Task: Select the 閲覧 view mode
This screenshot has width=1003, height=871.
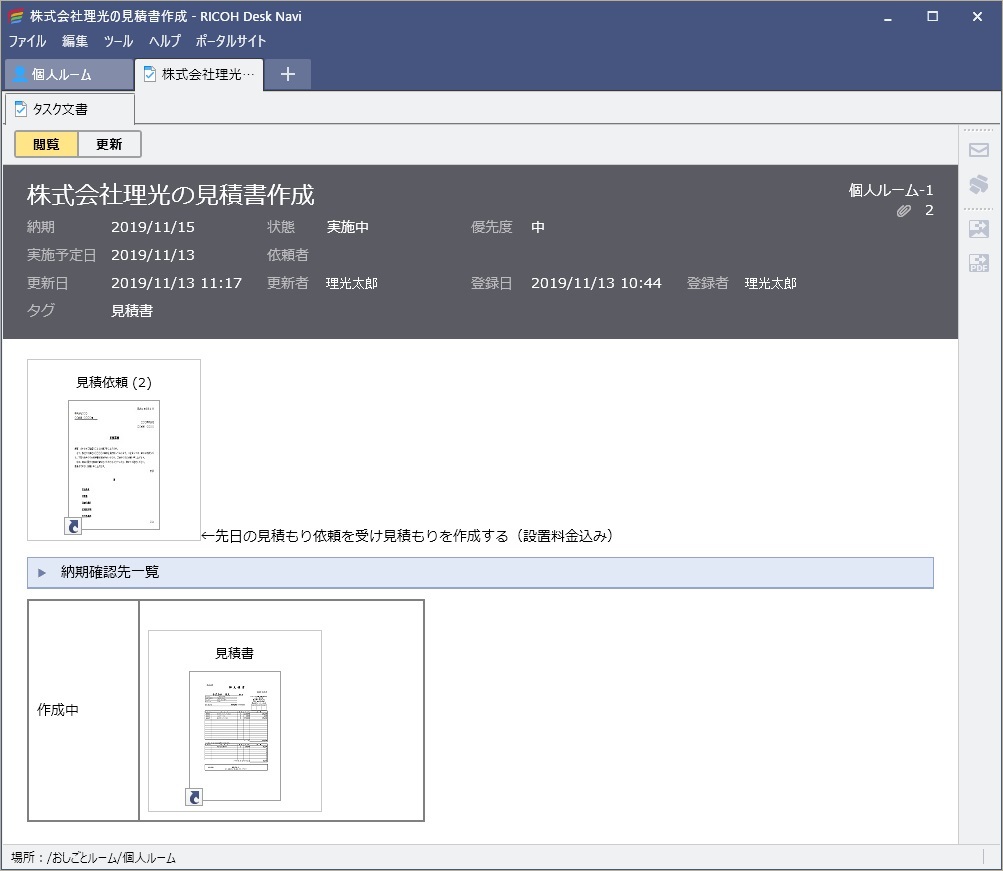Action: tap(44, 144)
